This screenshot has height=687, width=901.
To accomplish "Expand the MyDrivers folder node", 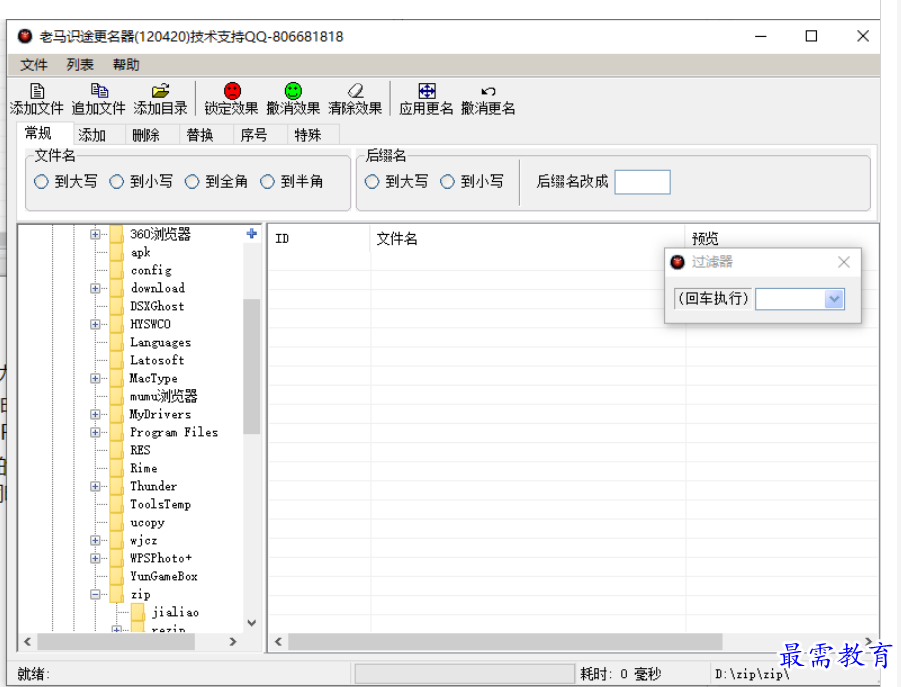I will [x=95, y=414].
